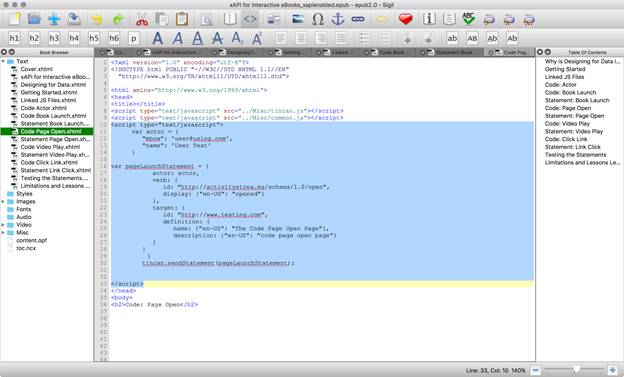This screenshot has width=624, height=377.
Task: Toggle Code View angle-brackets icon
Action: click(250, 19)
